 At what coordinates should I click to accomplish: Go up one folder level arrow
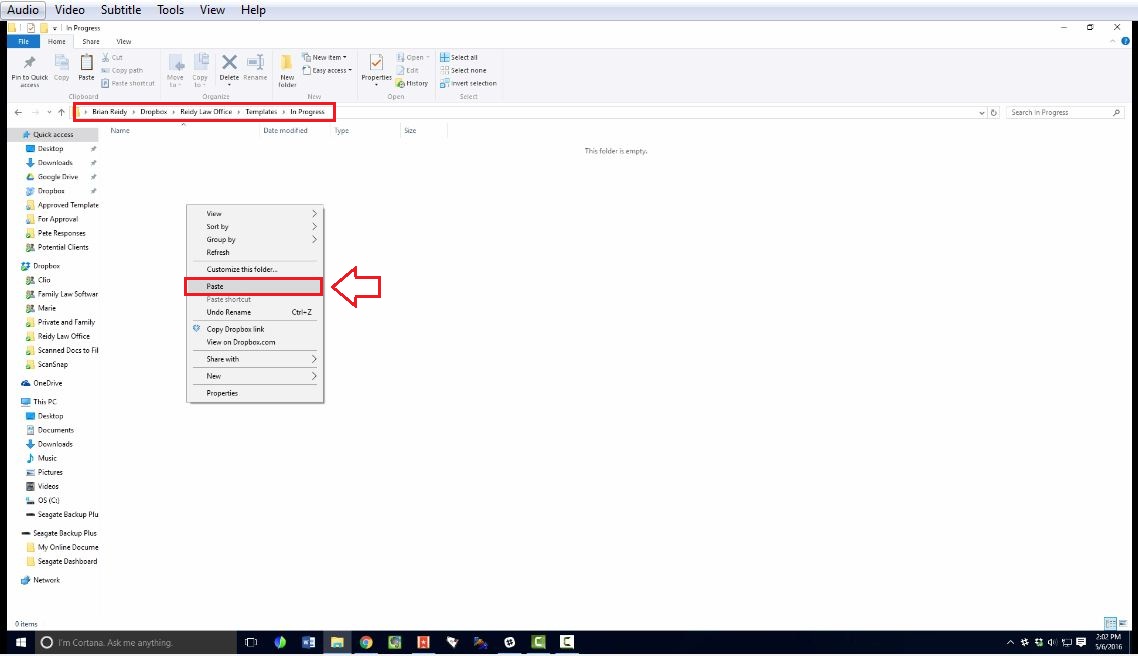click(x=61, y=113)
